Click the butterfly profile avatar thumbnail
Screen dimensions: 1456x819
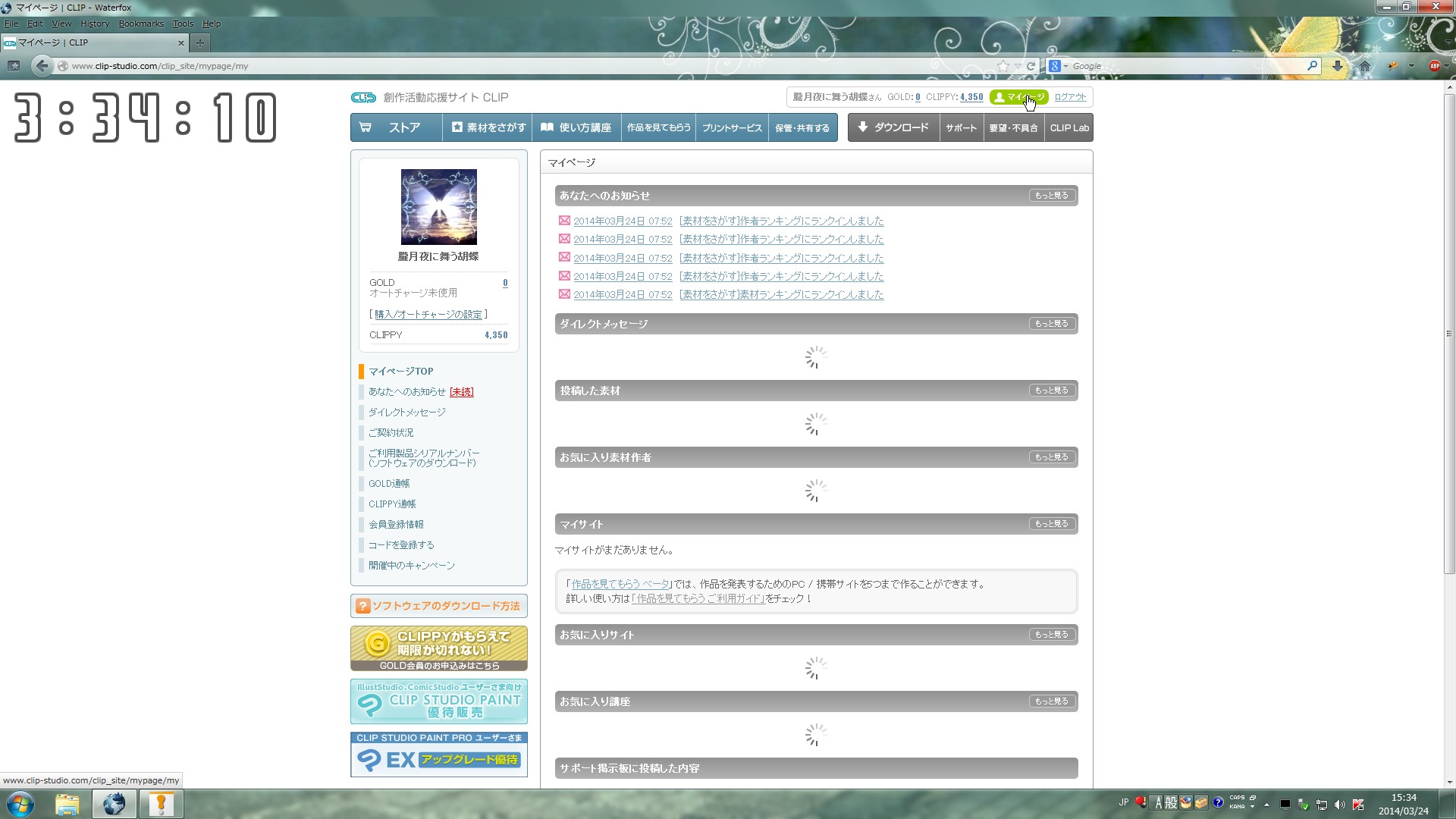(x=438, y=207)
